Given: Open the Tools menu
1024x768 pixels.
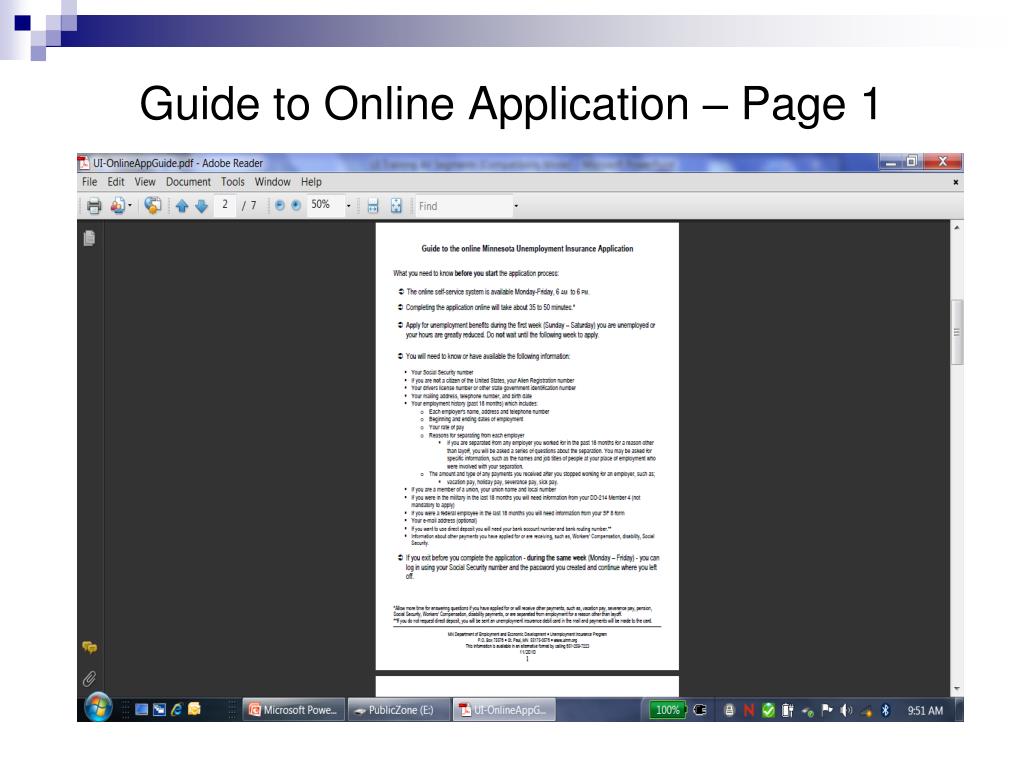Looking at the screenshot, I should (x=232, y=182).
